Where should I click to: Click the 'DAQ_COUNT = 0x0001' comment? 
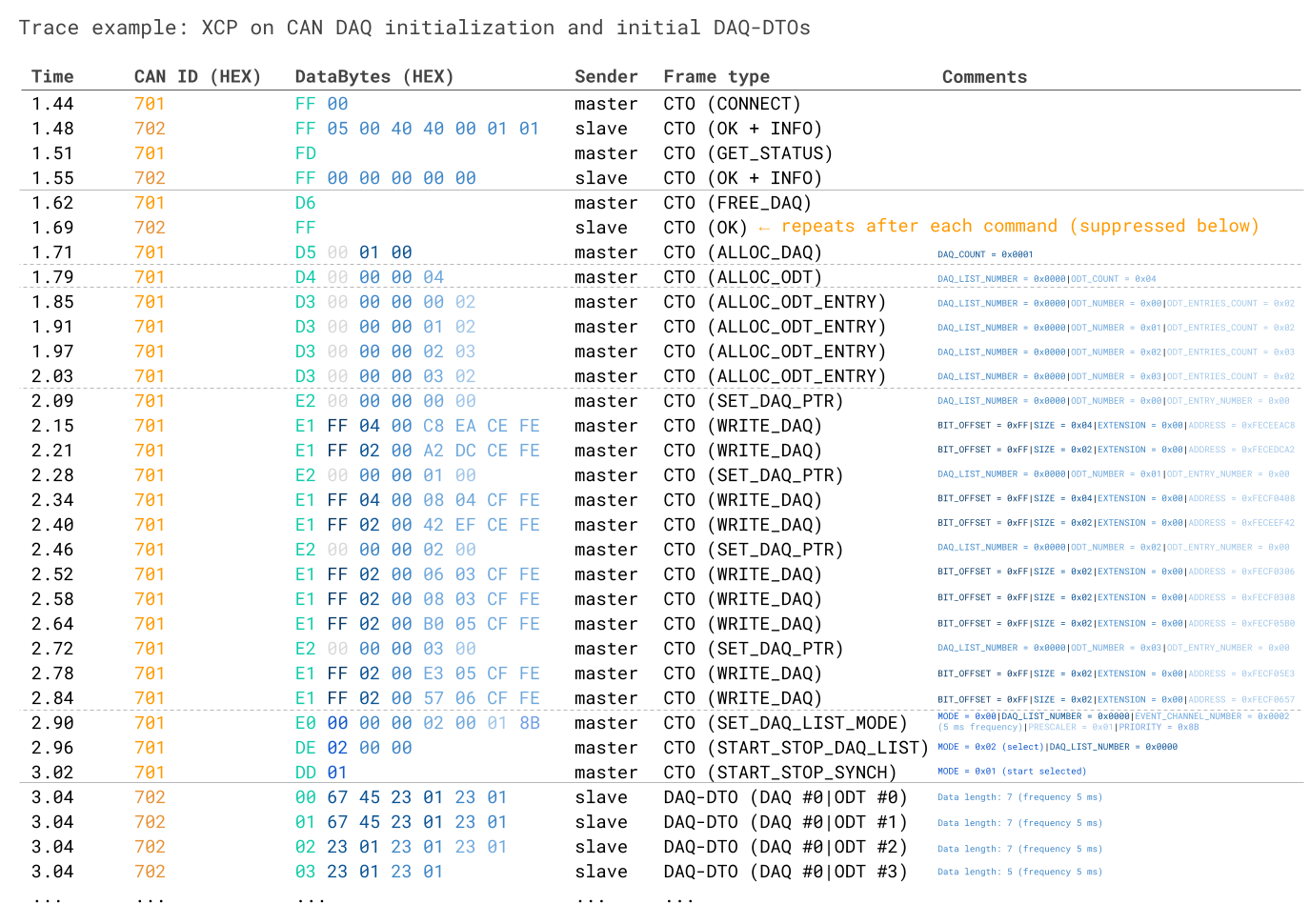[985, 254]
